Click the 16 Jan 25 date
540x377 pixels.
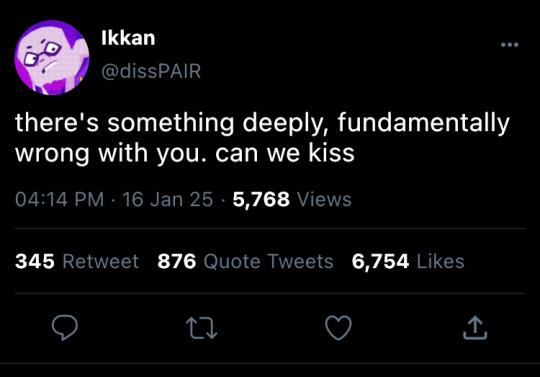point(168,199)
